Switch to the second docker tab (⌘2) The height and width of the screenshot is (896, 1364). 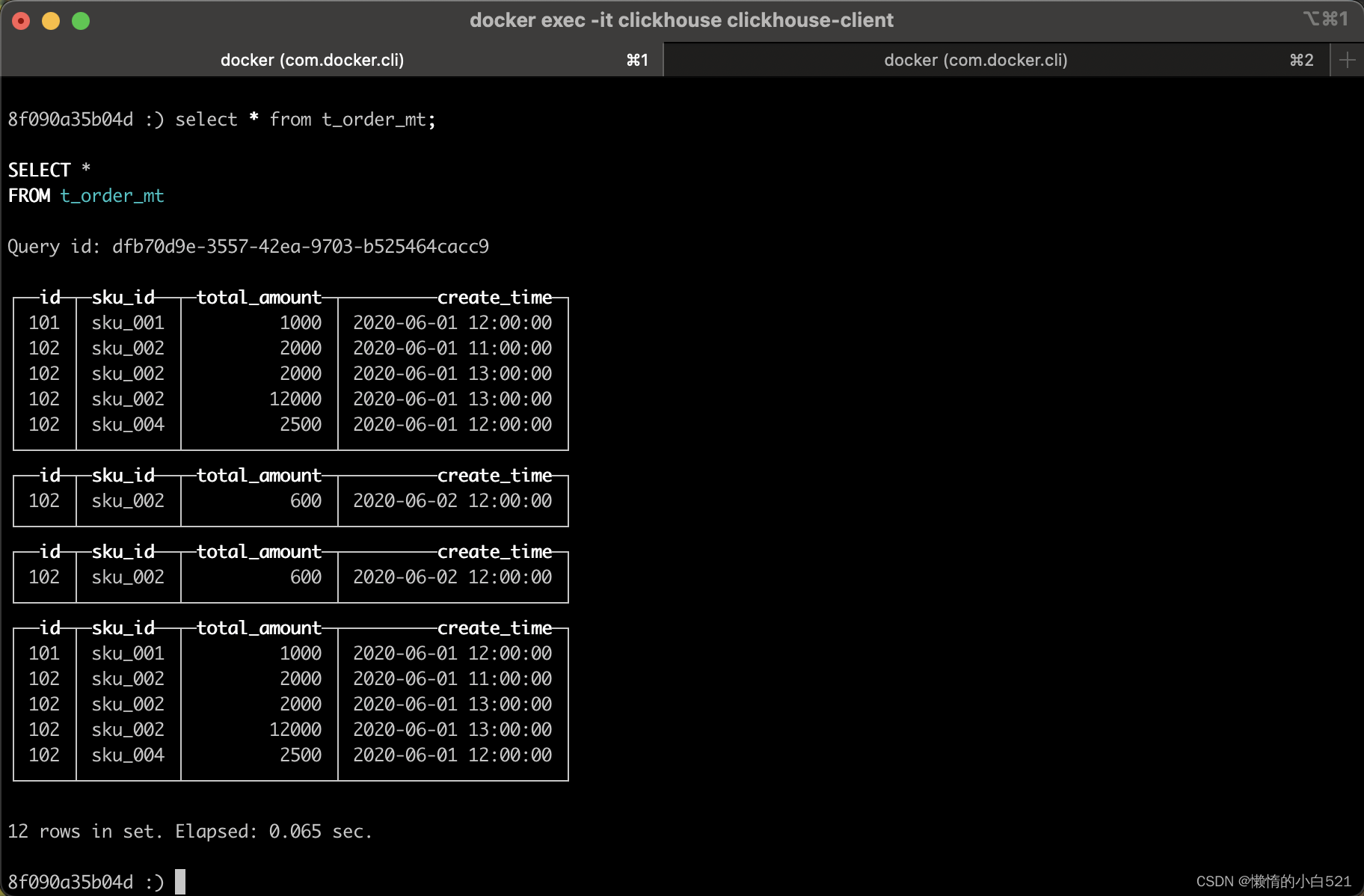996,60
